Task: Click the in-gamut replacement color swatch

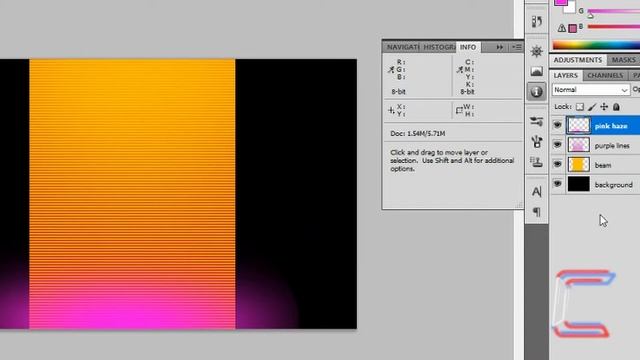Action: pos(573,28)
